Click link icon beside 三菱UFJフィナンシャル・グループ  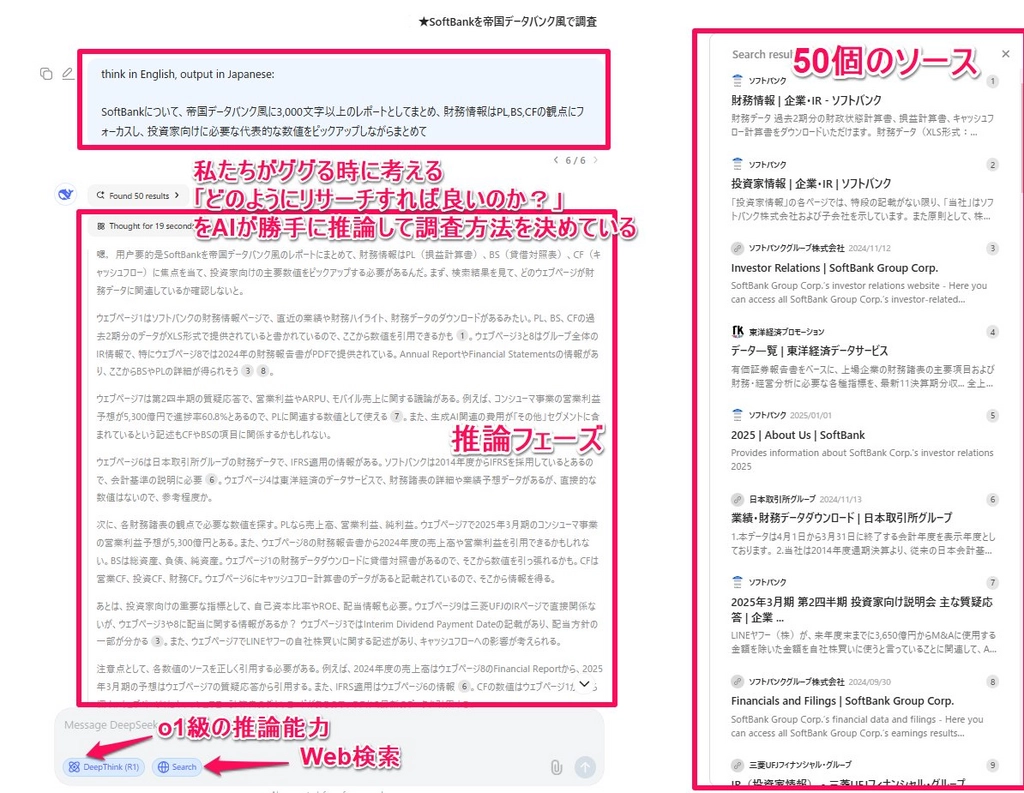[x=737, y=764]
